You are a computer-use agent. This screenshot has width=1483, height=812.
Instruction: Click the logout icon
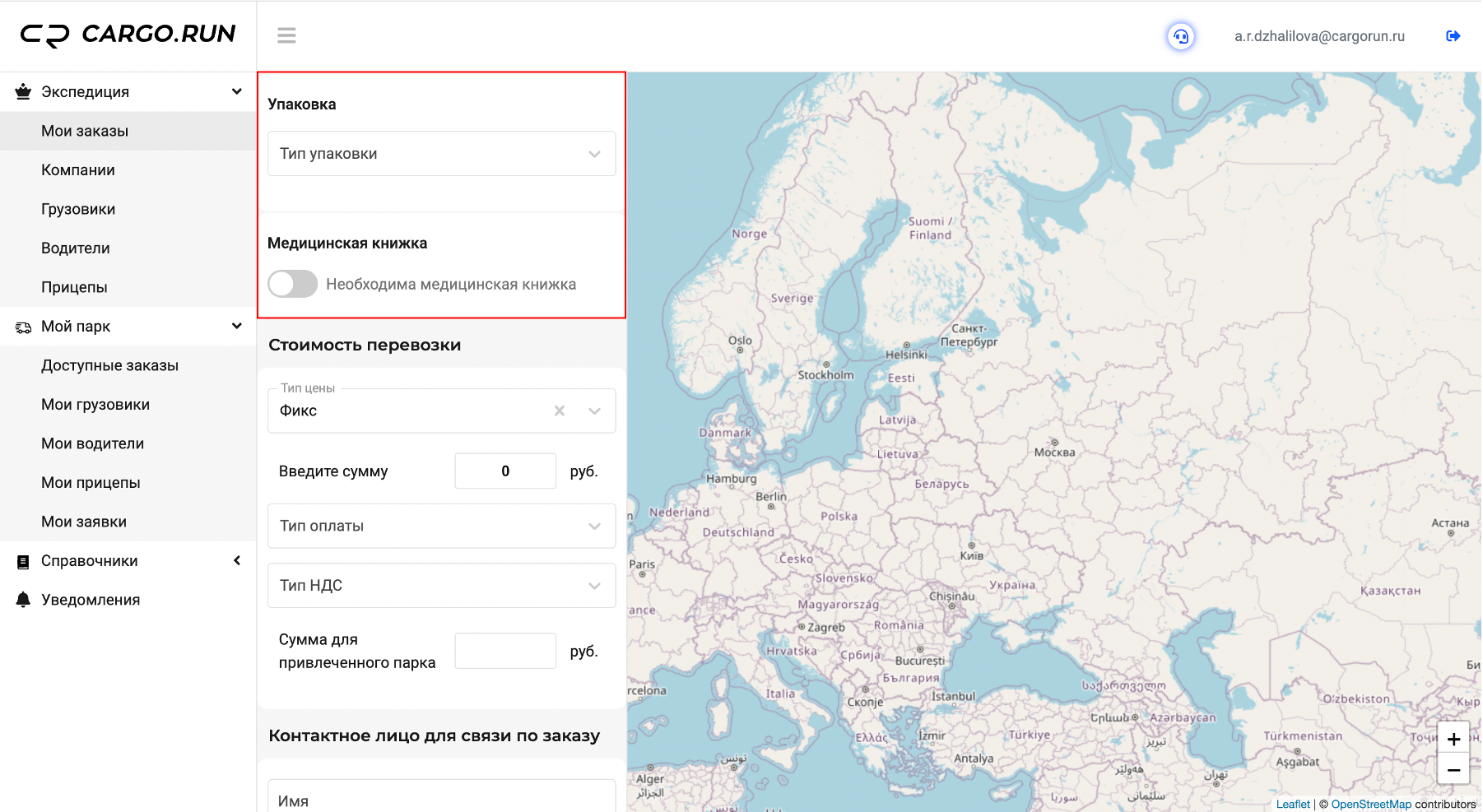point(1453,36)
